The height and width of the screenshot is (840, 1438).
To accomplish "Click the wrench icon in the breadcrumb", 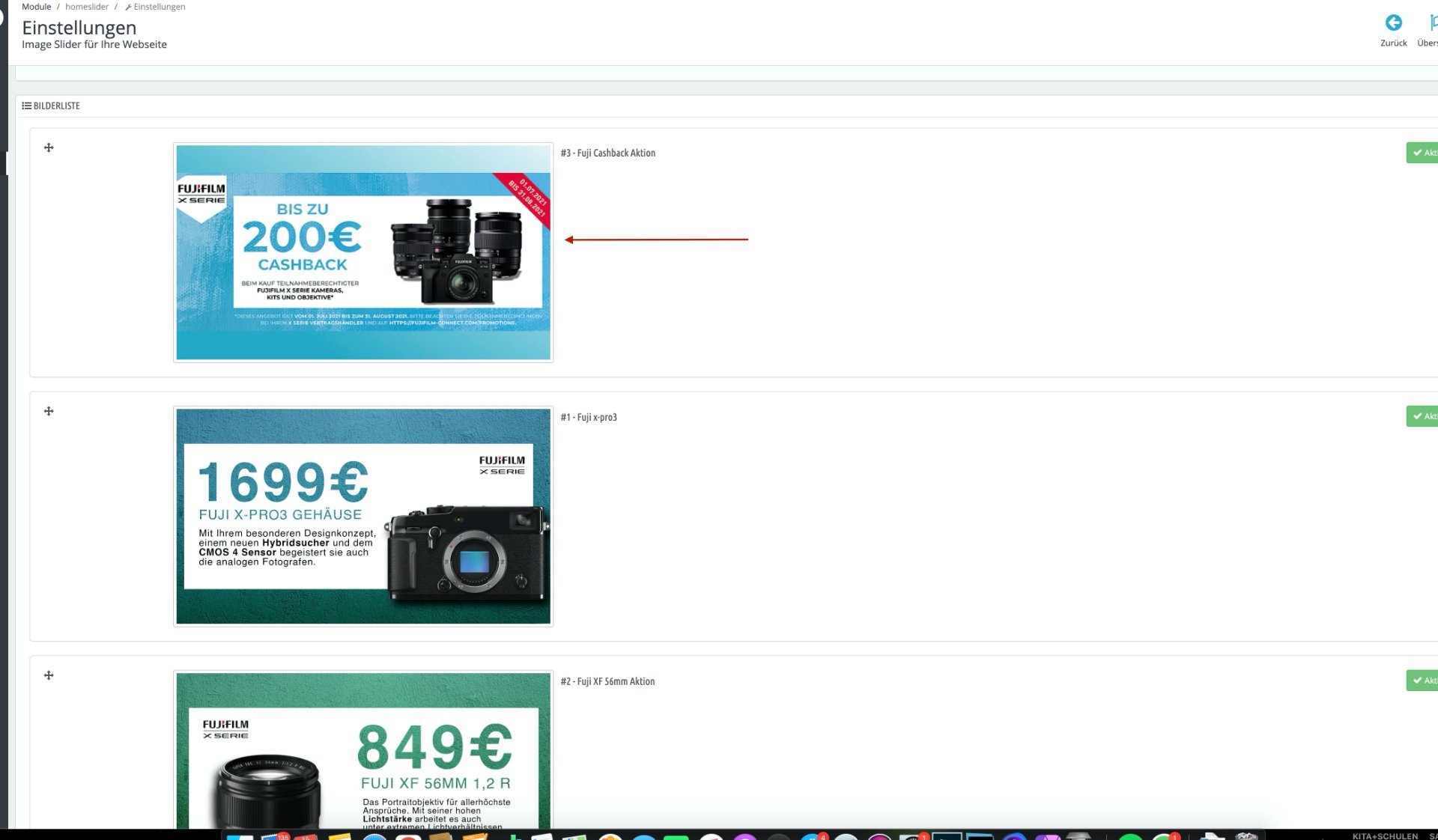I will [x=128, y=7].
